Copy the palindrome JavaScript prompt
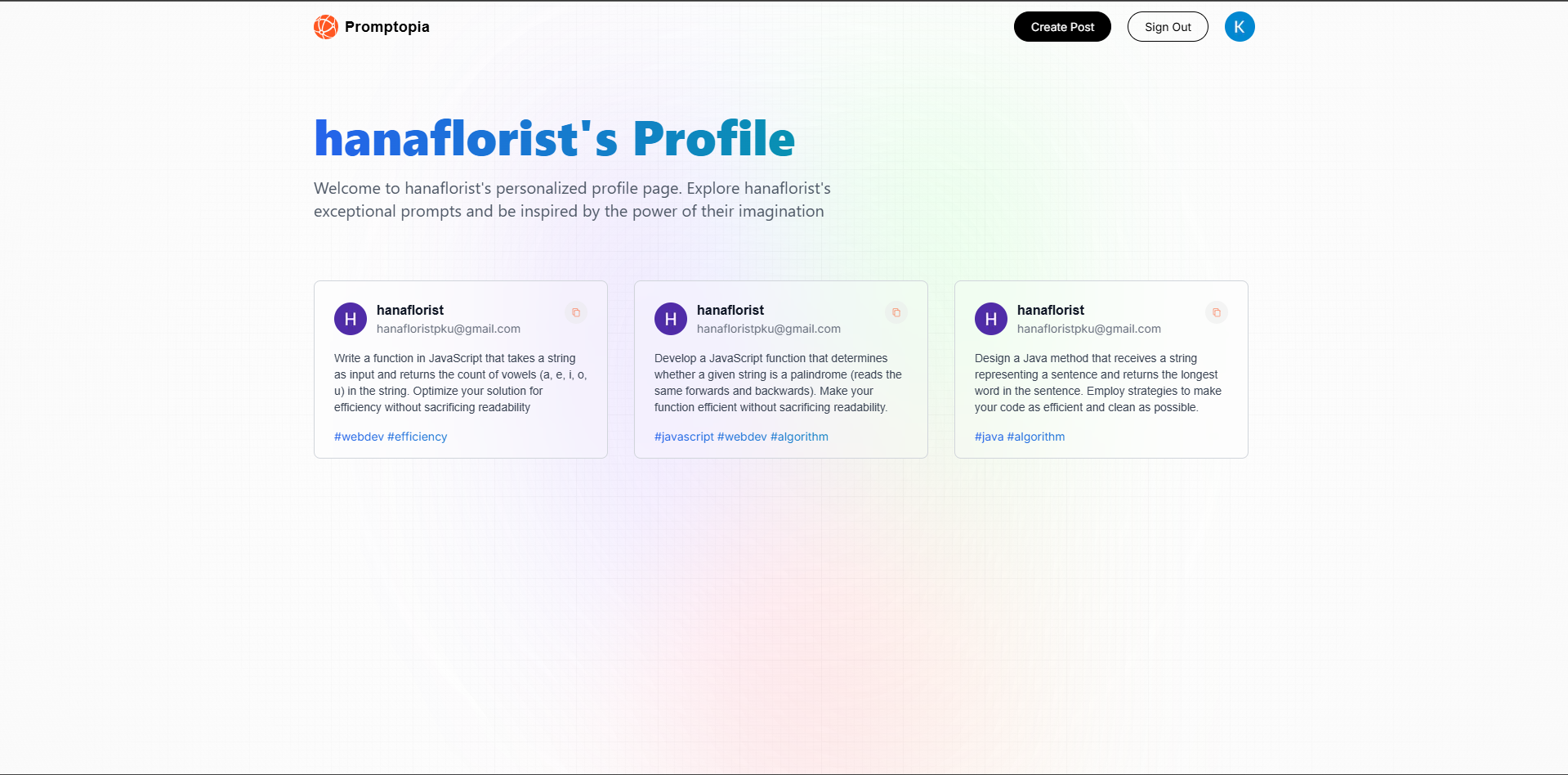 [896, 312]
